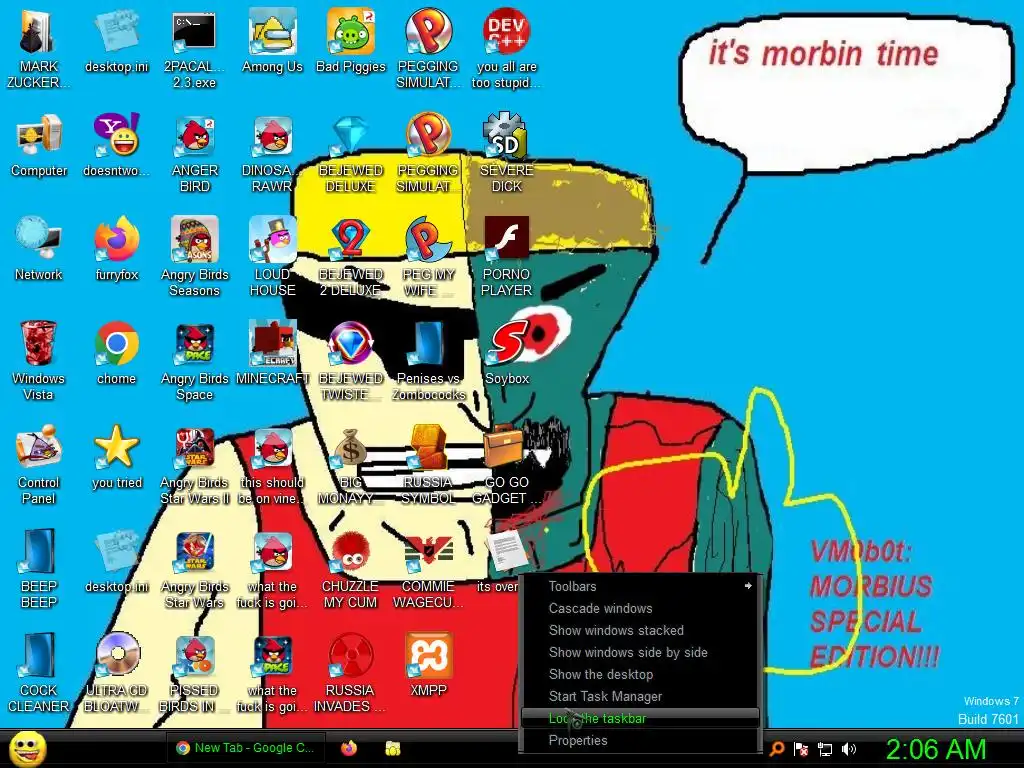Select the Soybox desktop icon
This screenshot has width=1024, height=768.
(x=507, y=353)
